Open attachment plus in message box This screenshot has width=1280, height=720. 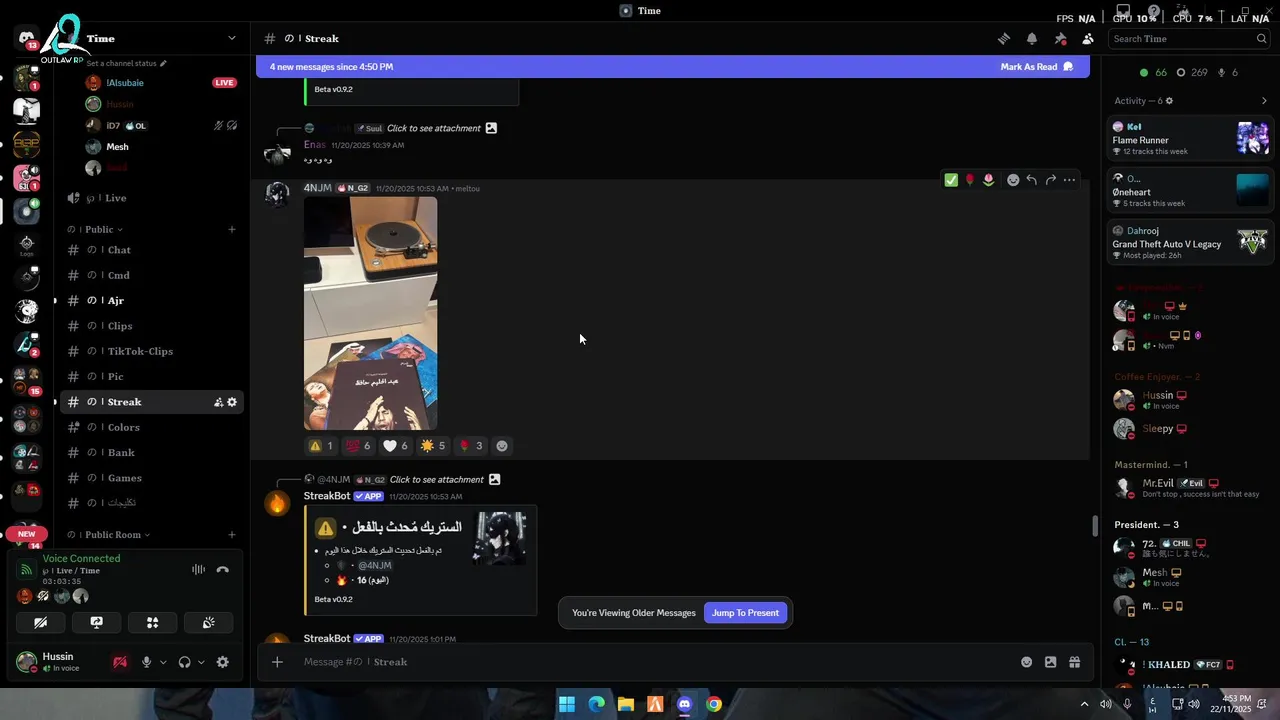[x=277, y=661]
